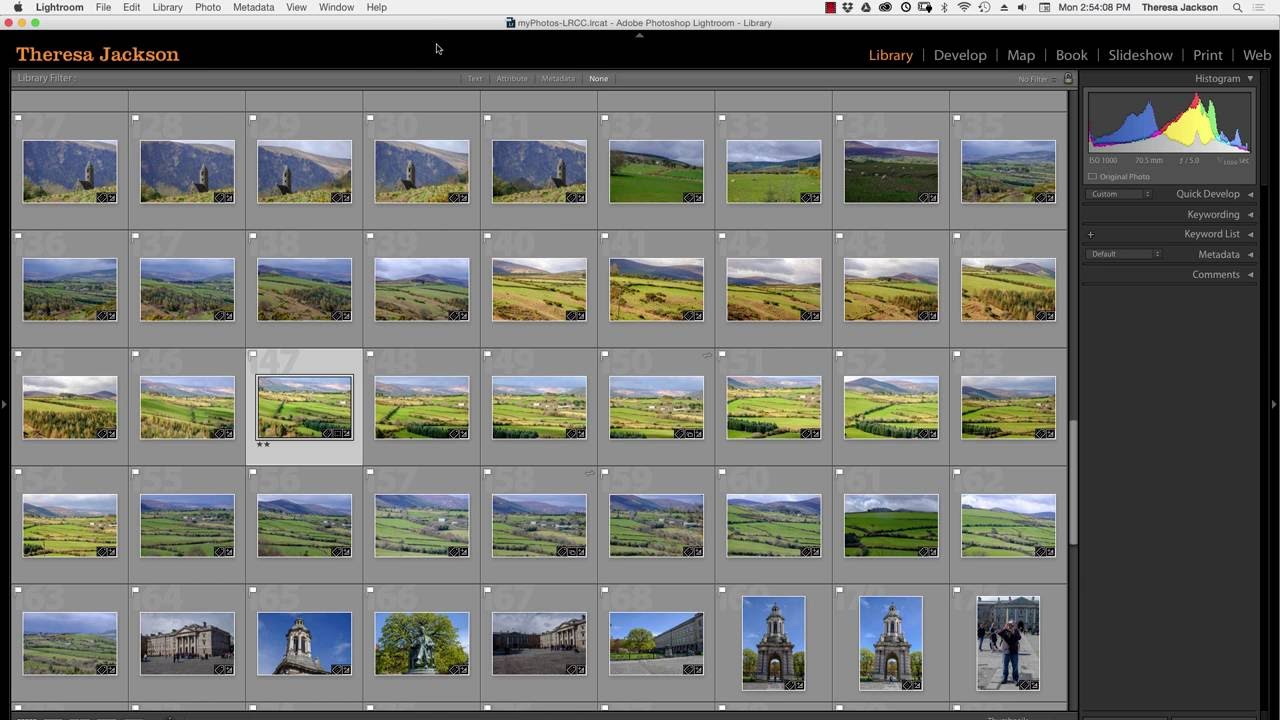This screenshot has height=720, width=1280.
Task: Open the Default metadata set dropdown
Action: point(1124,254)
